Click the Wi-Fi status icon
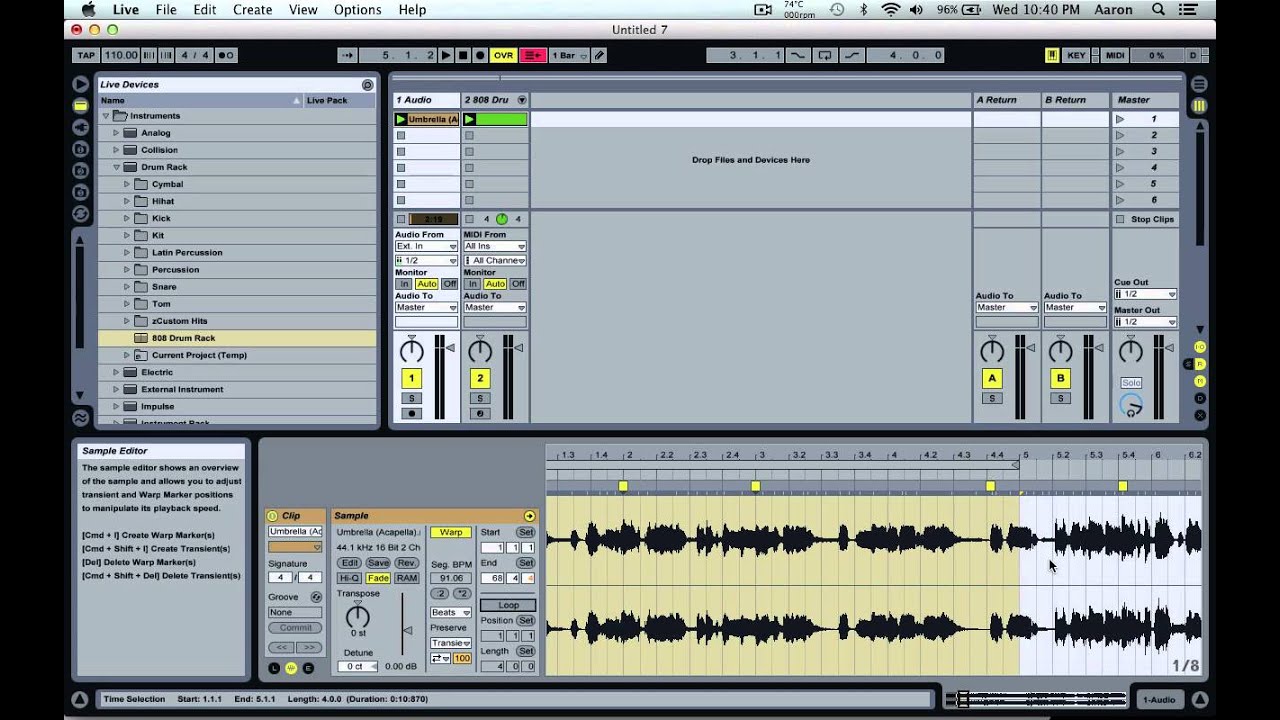This screenshot has width=1280, height=720. pyautogui.click(x=890, y=10)
